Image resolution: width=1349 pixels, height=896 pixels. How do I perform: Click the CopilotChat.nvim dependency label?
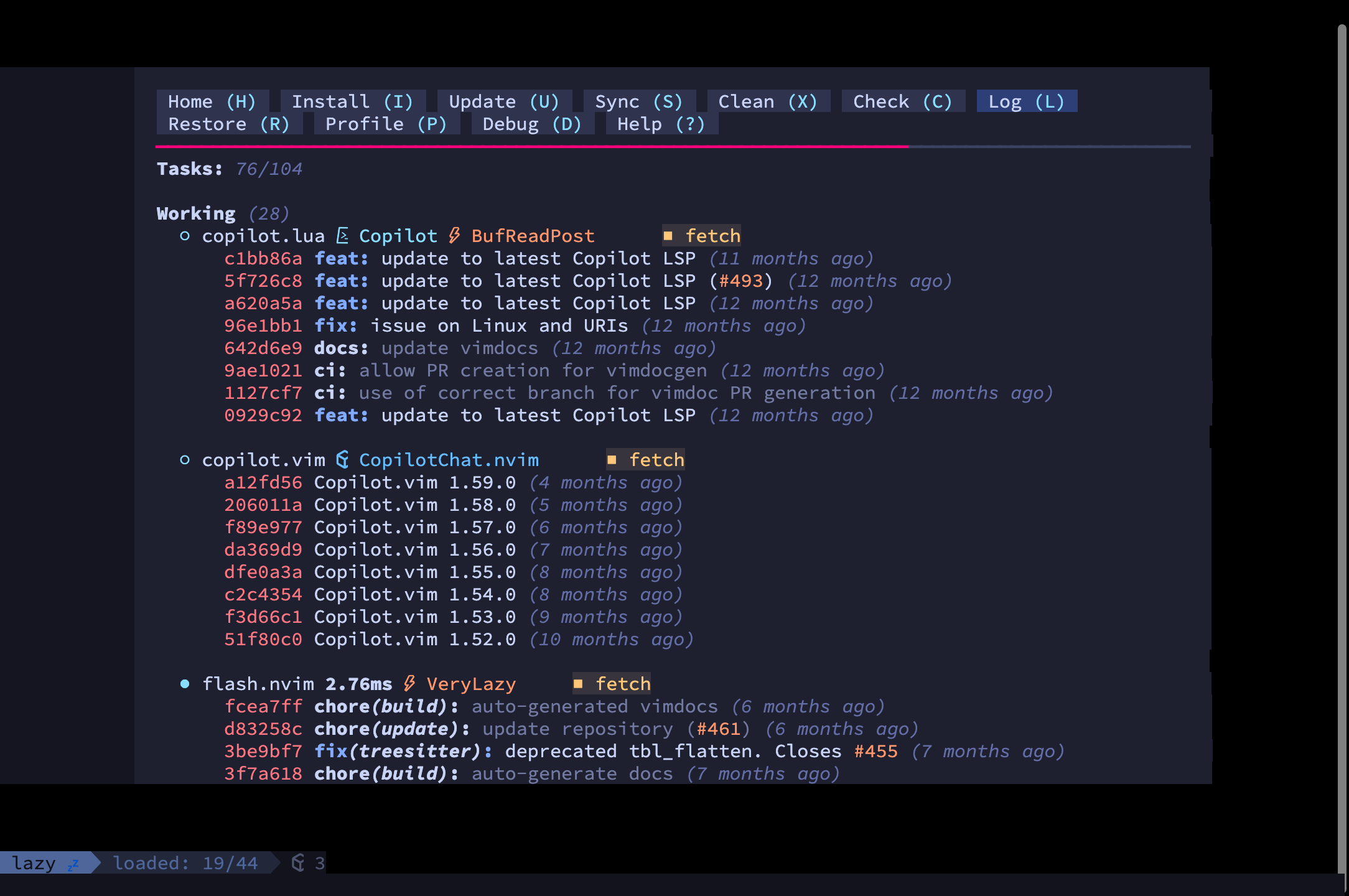tap(449, 460)
